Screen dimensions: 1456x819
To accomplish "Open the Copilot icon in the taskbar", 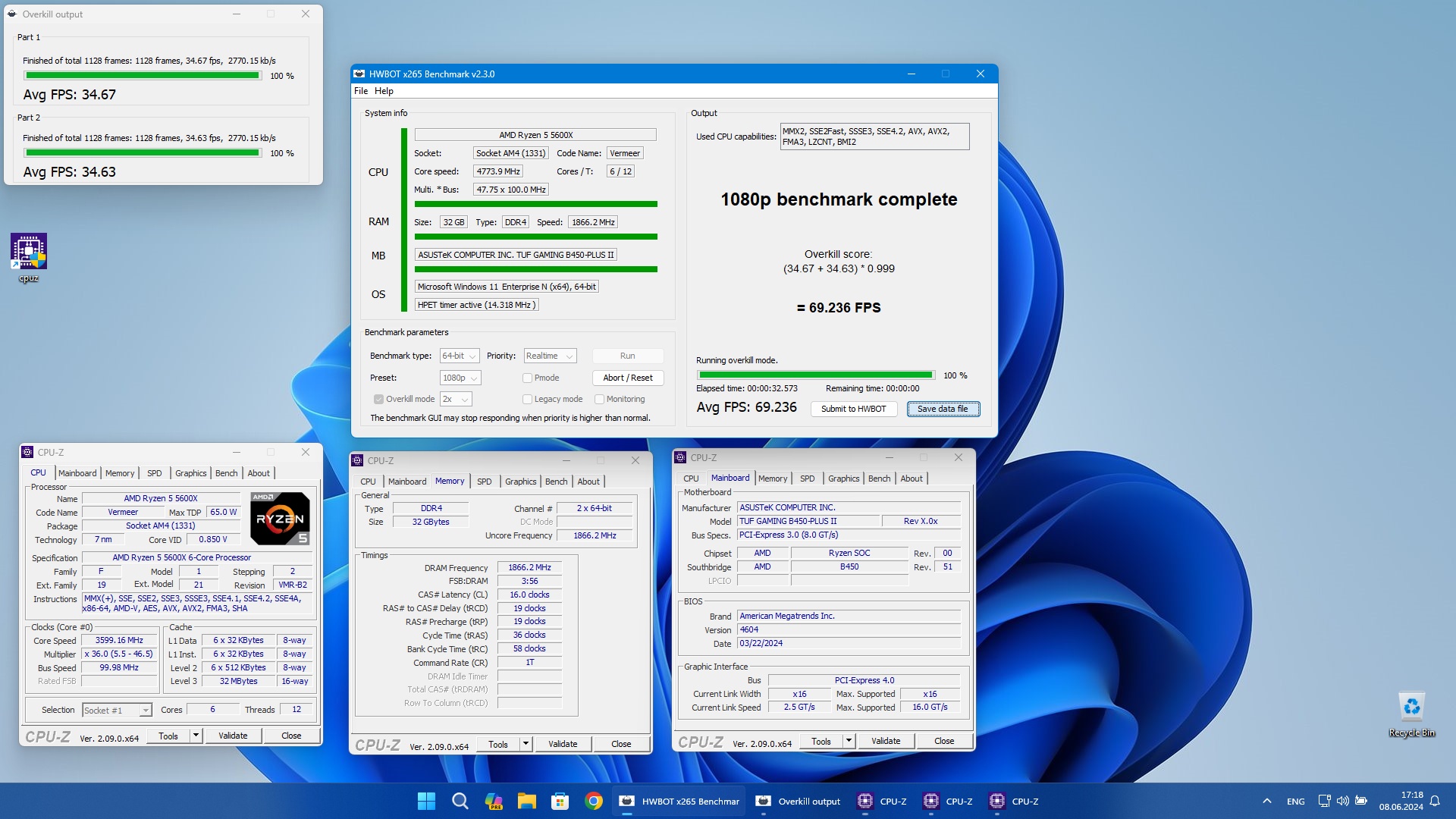I will coord(493,801).
